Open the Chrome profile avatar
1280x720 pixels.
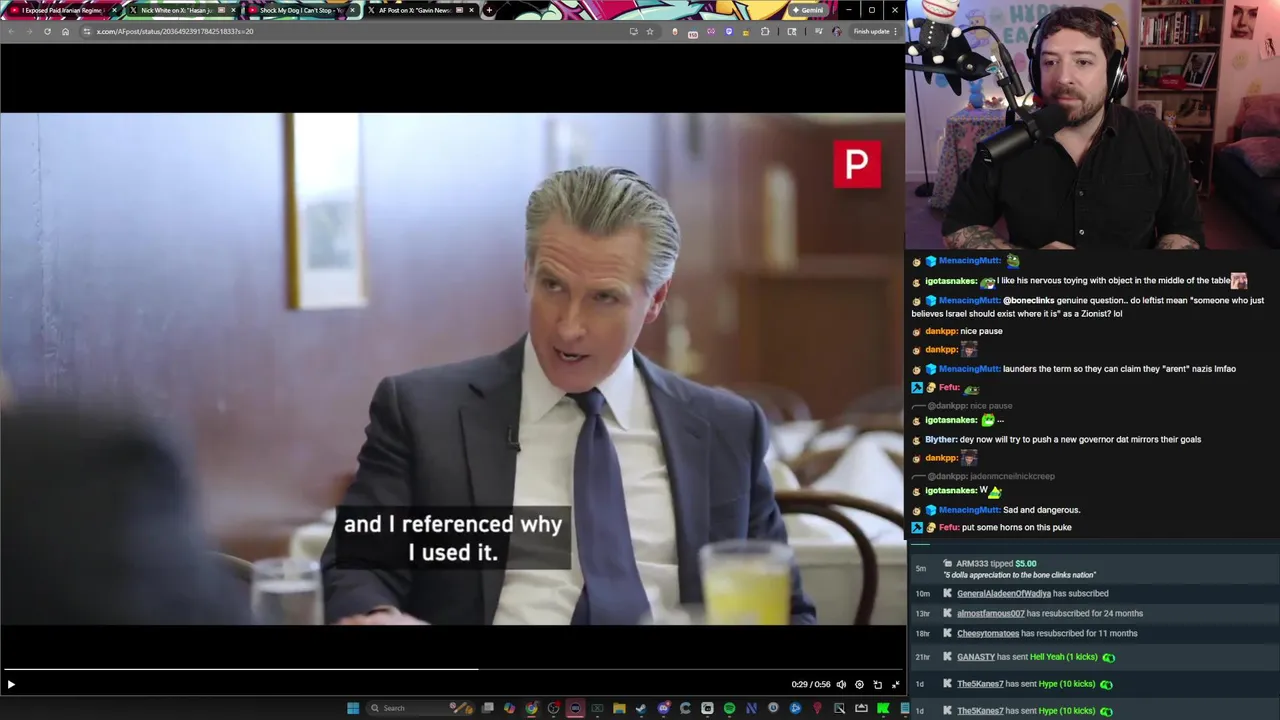pos(837,31)
